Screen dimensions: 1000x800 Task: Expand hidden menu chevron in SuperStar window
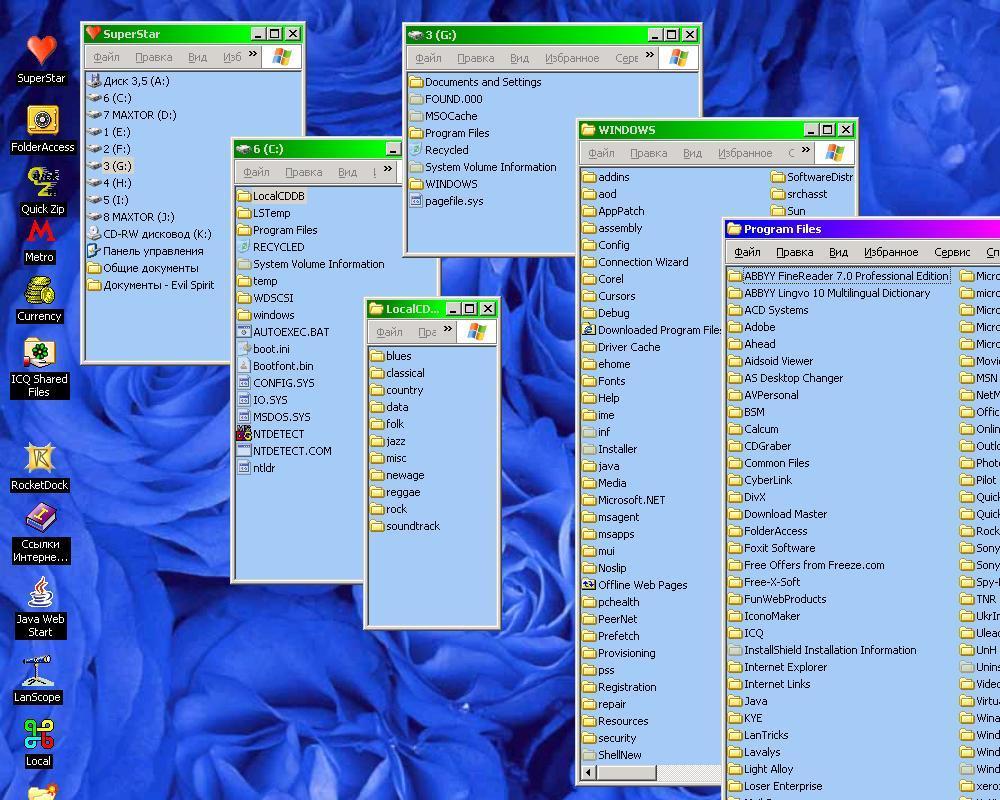252,56
